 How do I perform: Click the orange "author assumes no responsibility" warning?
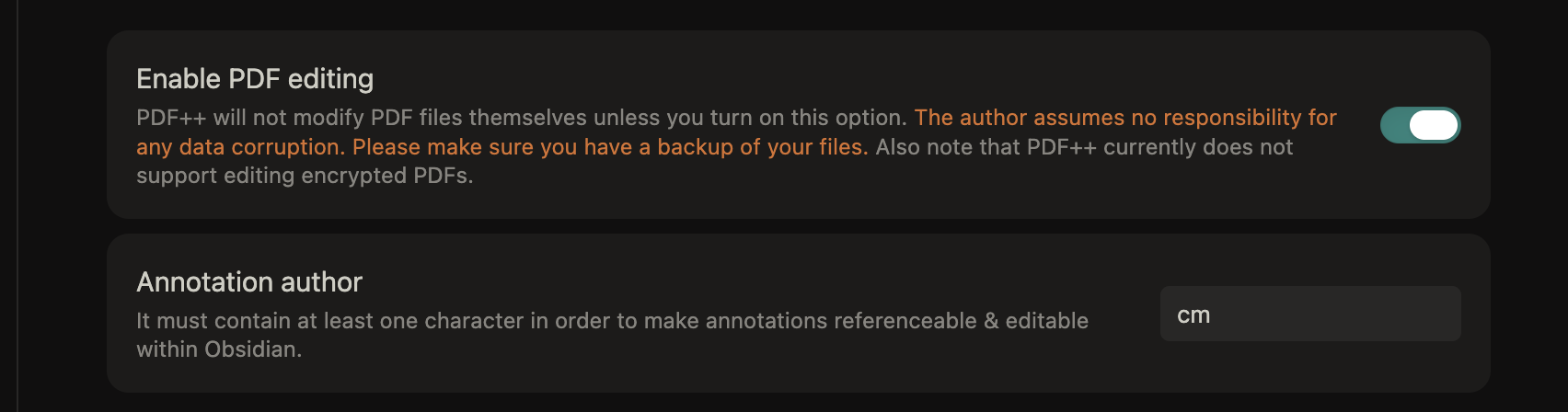click(1124, 118)
